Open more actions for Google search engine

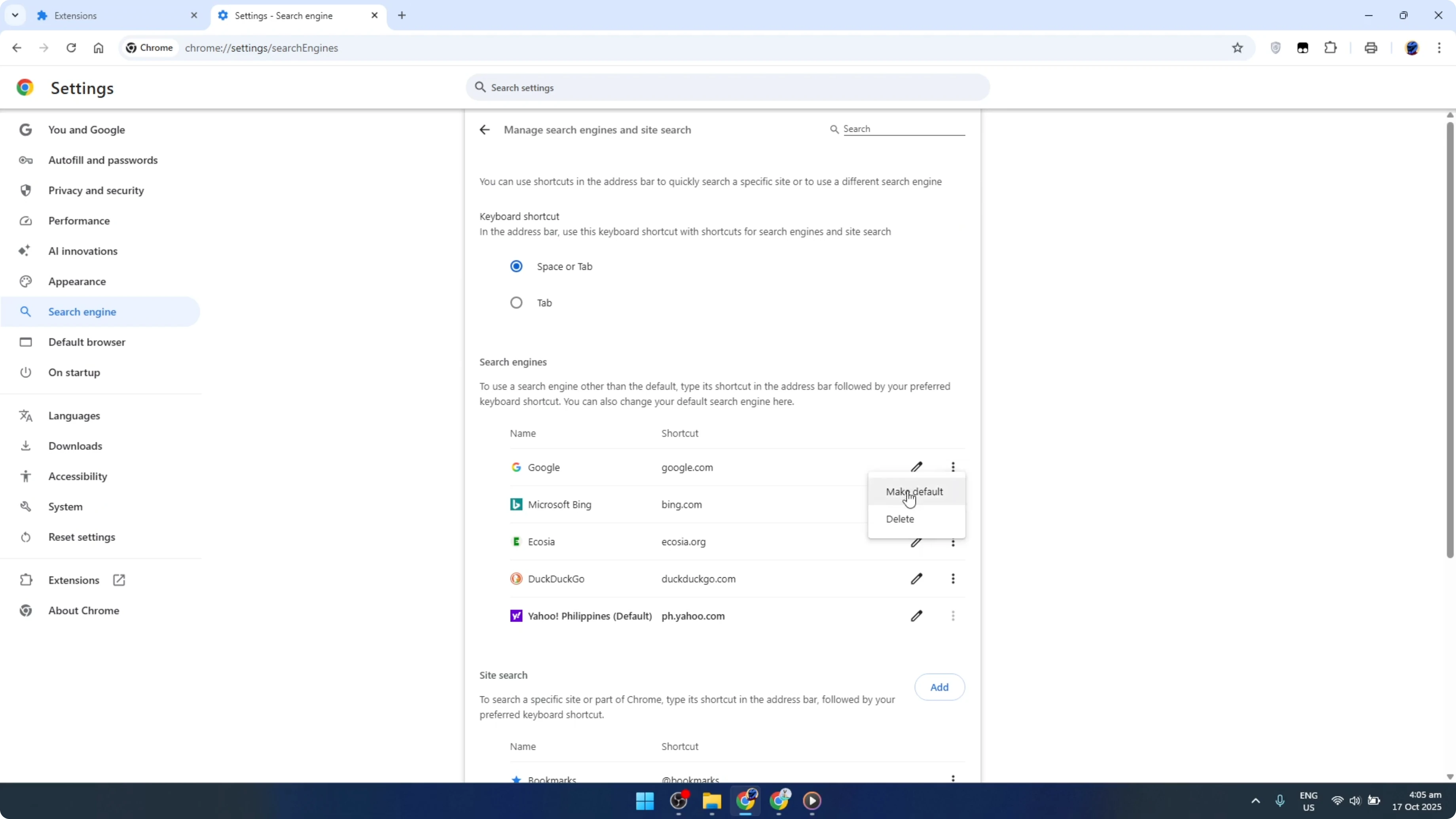pyautogui.click(x=953, y=467)
